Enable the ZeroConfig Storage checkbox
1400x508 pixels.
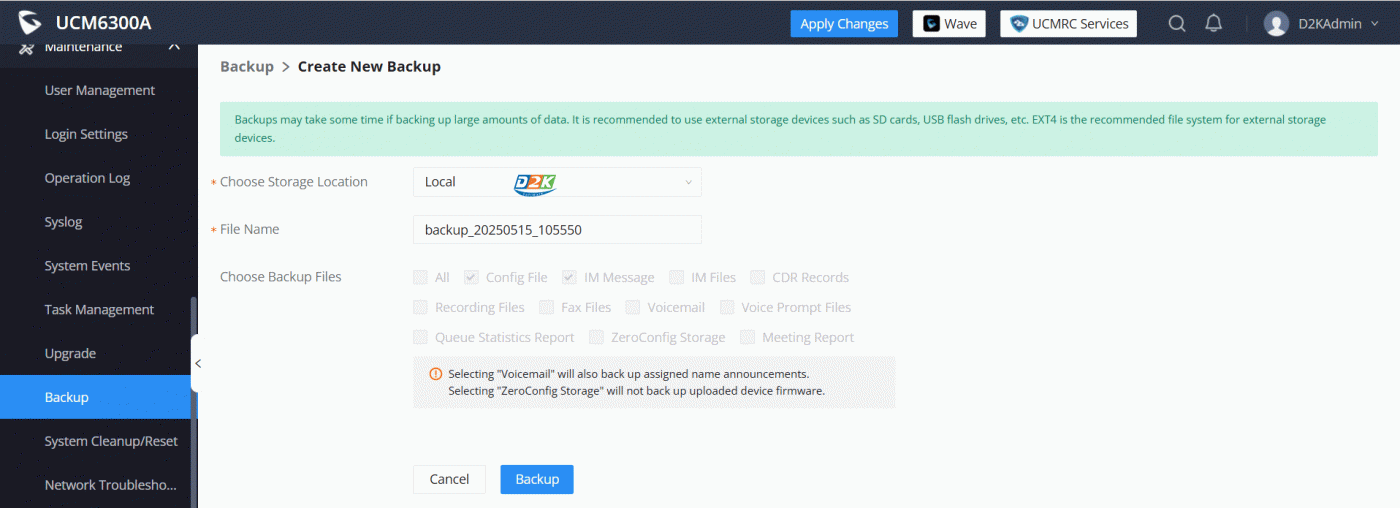tap(596, 337)
